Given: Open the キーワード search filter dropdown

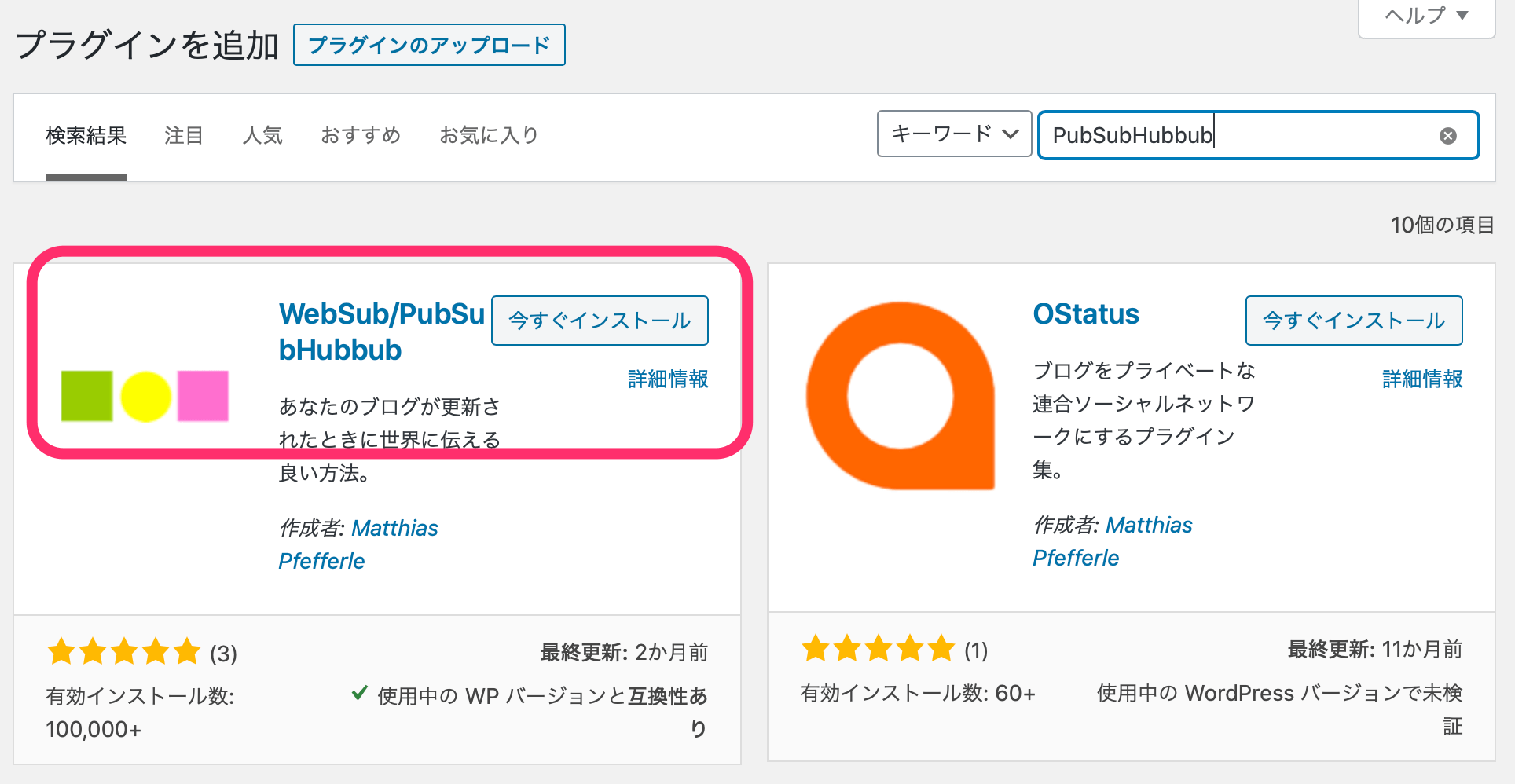Looking at the screenshot, I should coord(953,134).
